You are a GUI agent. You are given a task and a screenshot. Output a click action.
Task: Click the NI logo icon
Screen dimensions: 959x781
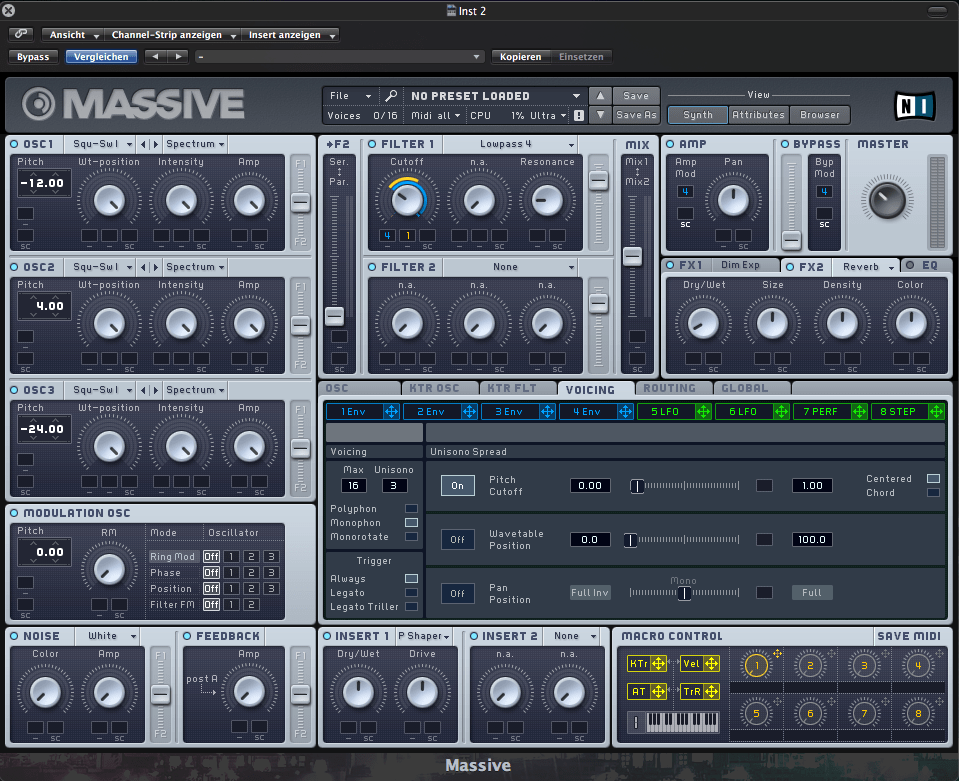coord(913,105)
